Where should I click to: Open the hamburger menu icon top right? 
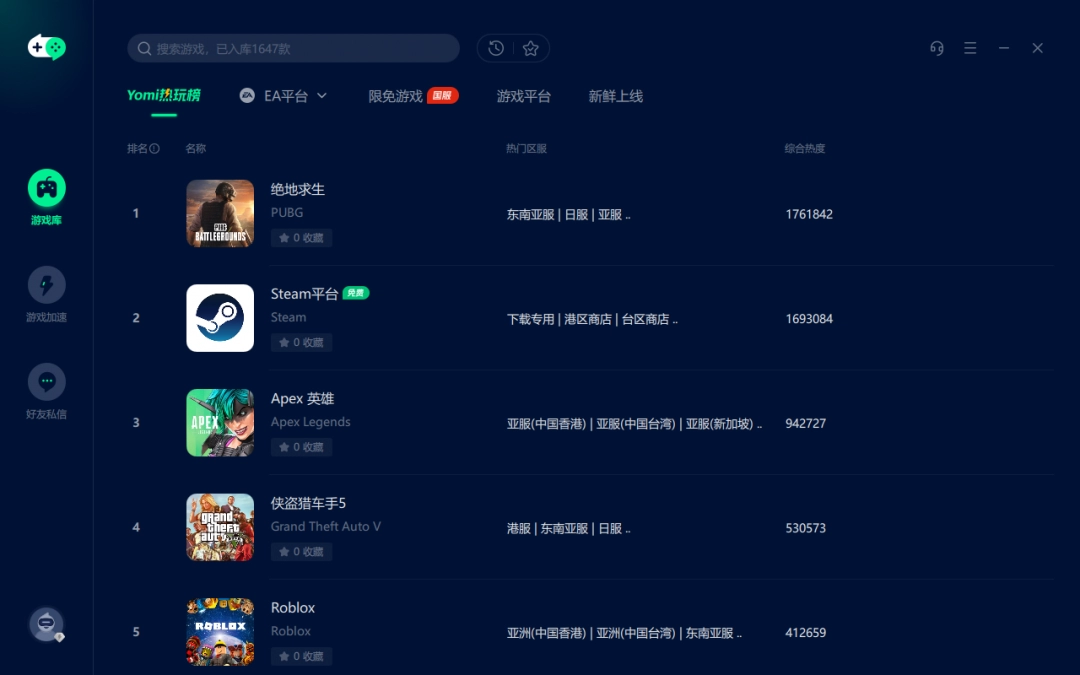coord(970,47)
